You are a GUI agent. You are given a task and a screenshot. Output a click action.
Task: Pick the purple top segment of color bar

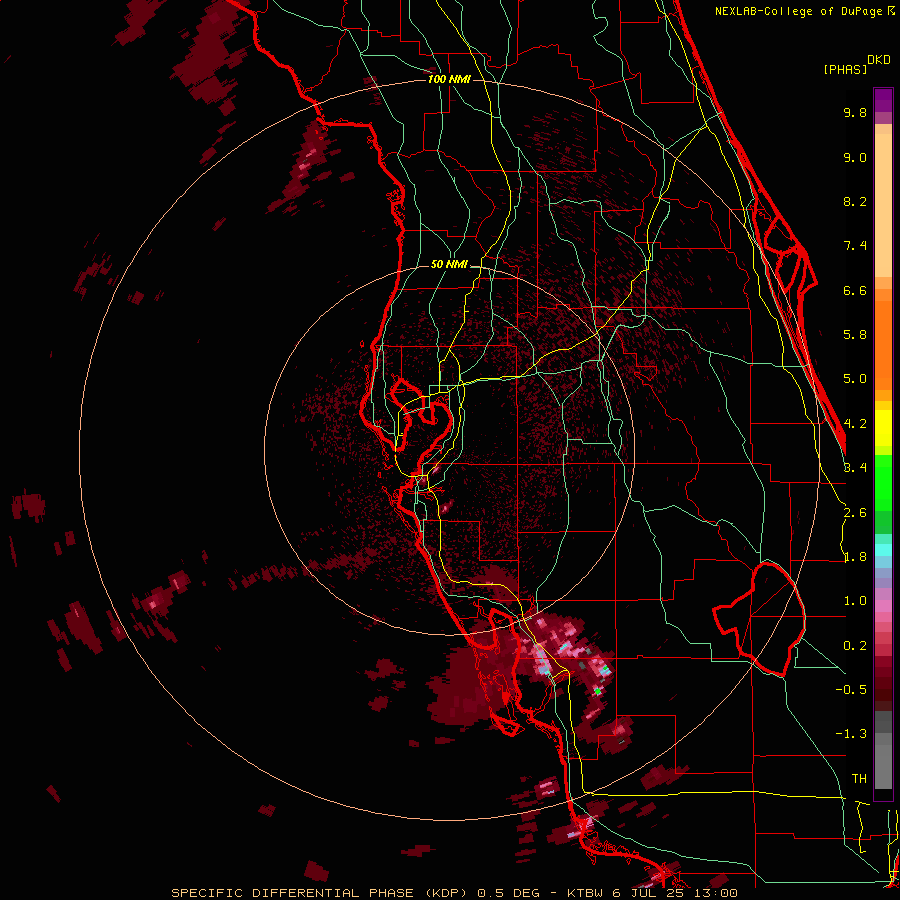pyautogui.click(x=883, y=100)
